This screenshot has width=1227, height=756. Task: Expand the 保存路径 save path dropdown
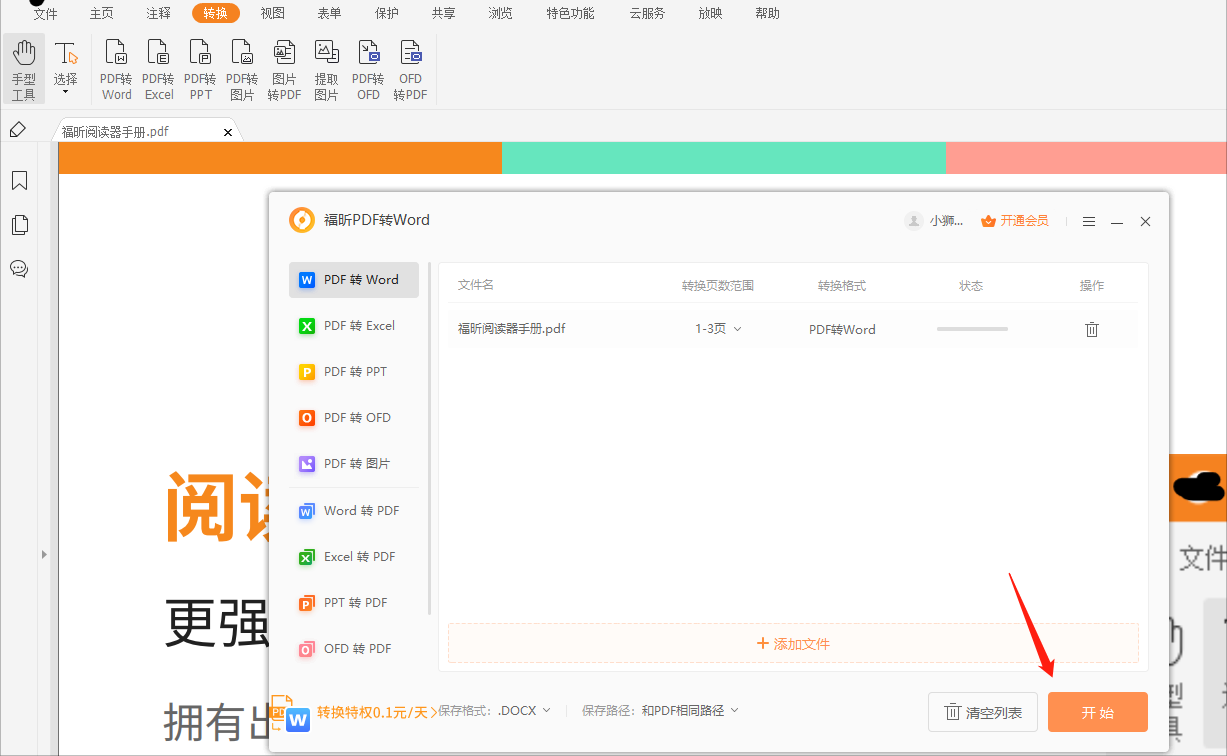click(x=691, y=710)
